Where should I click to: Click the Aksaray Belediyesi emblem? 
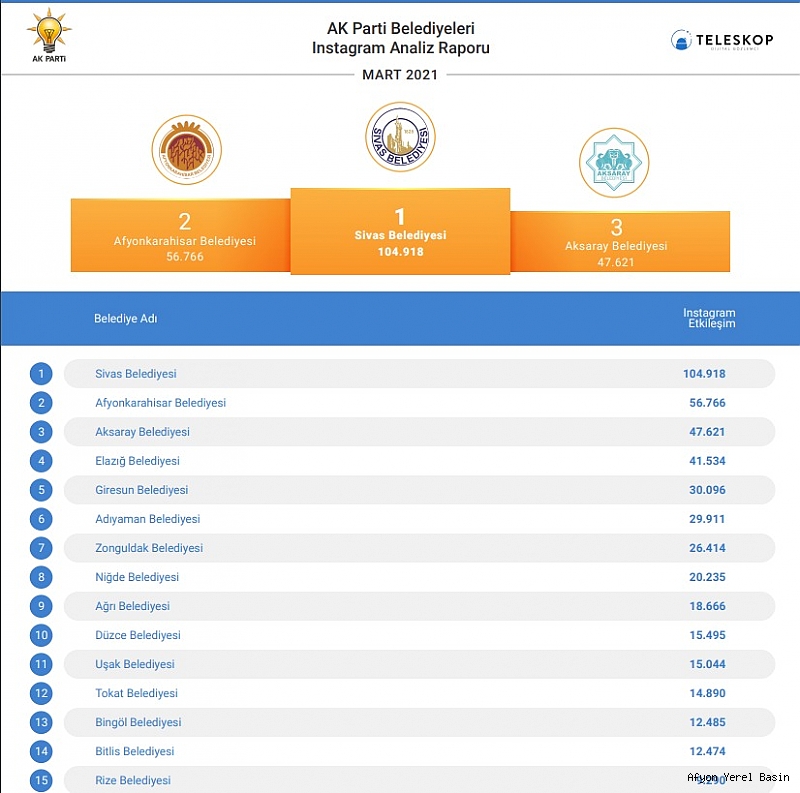click(614, 162)
